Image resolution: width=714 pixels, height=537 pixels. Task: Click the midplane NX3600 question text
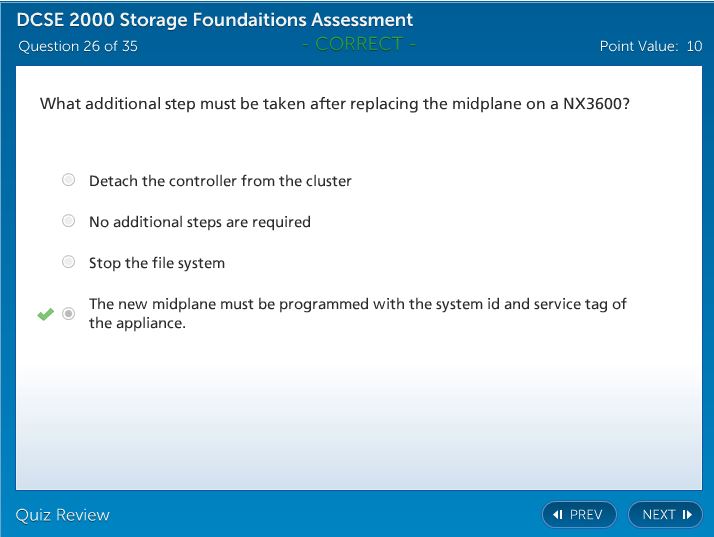point(335,103)
